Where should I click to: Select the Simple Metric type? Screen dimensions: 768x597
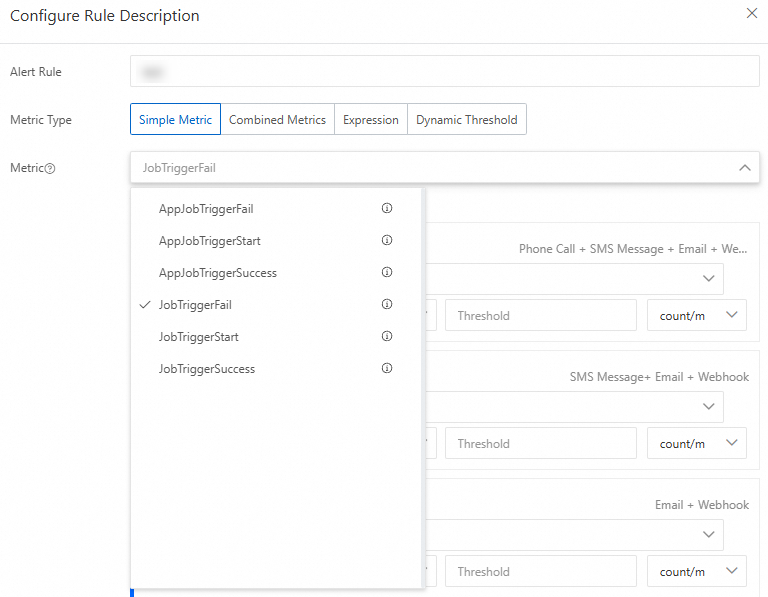[175, 120]
